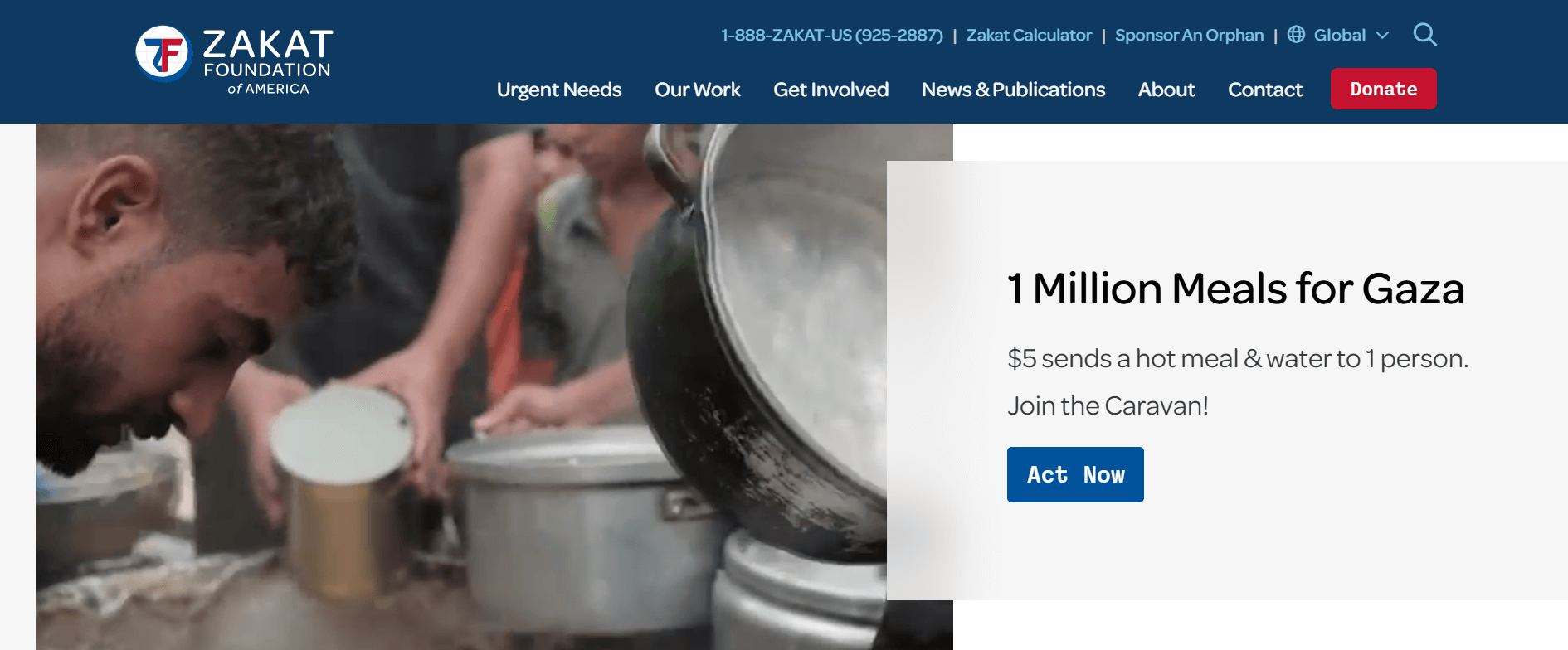The image size is (1568, 650).
Task: Open the Global language selector
Action: tap(1338, 35)
